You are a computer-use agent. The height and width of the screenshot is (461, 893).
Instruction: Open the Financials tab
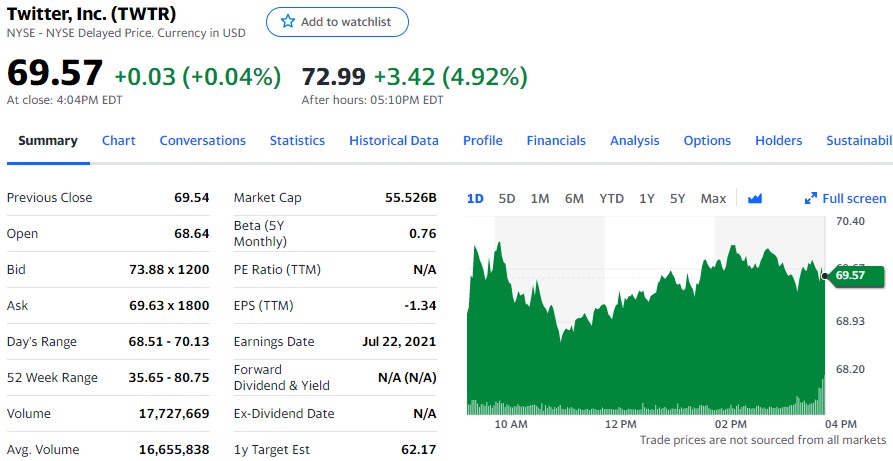pos(556,141)
